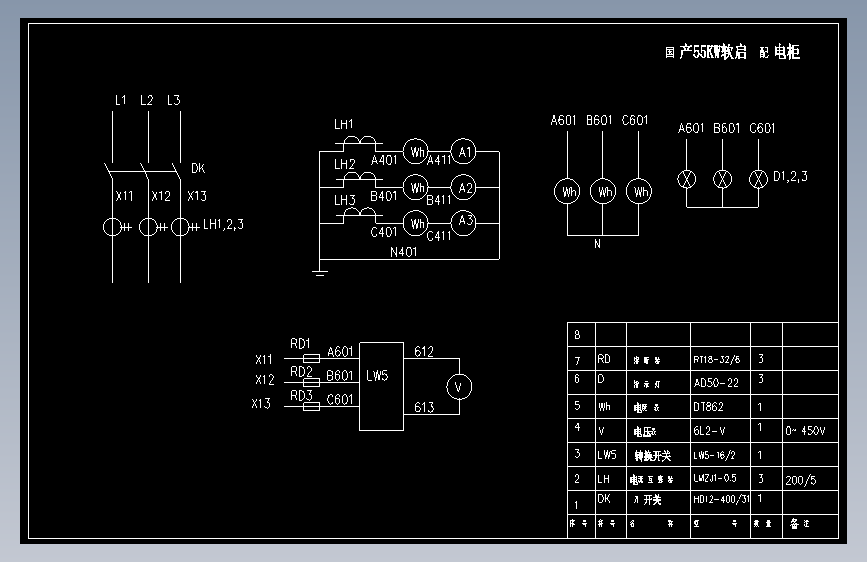Image resolution: width=867 pixels, height=562 pixels.
Task: Select the B601 label next to RD2
Action: coord(340,376)
